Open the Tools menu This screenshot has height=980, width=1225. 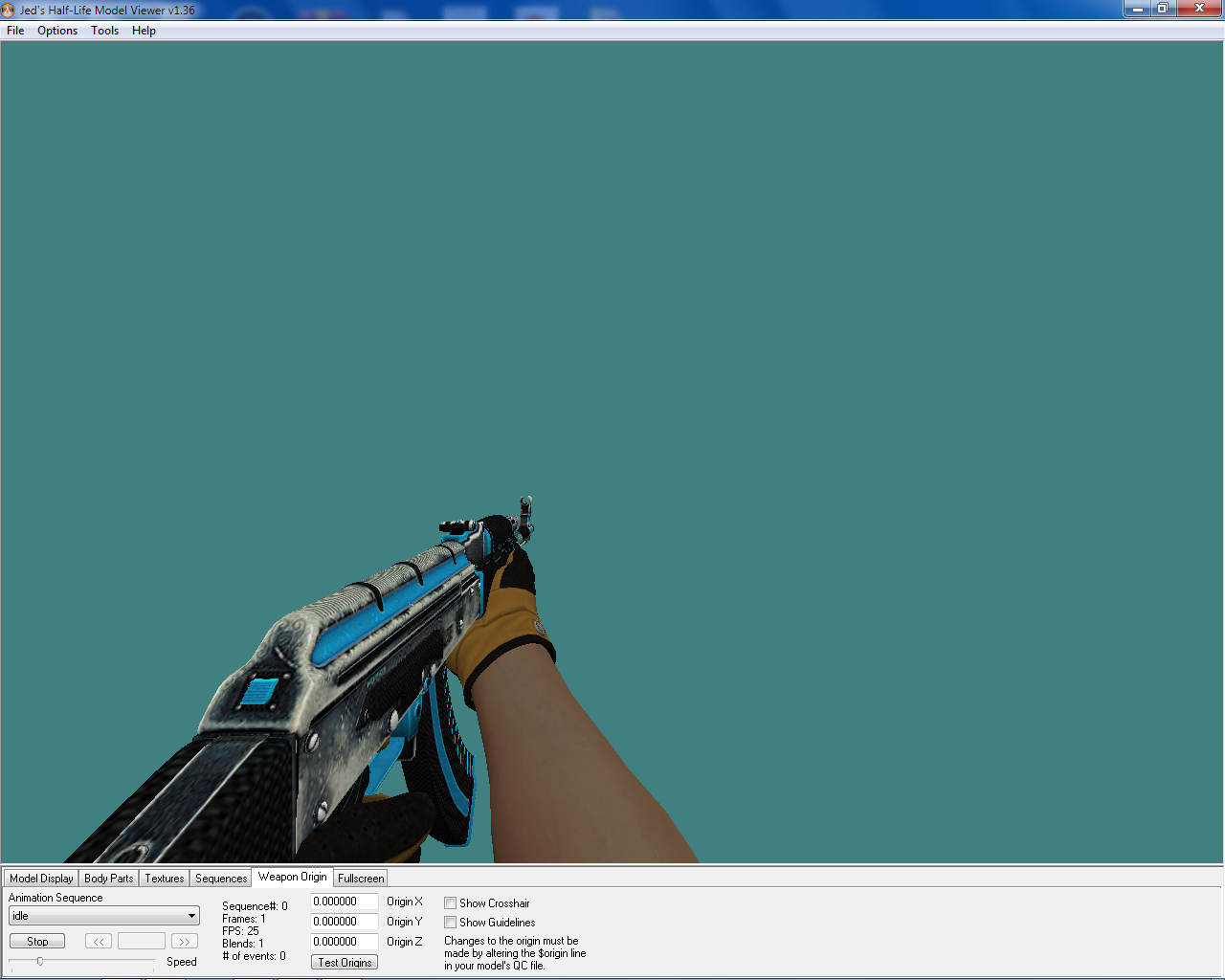pyautogui.click(x=105, y=31)
